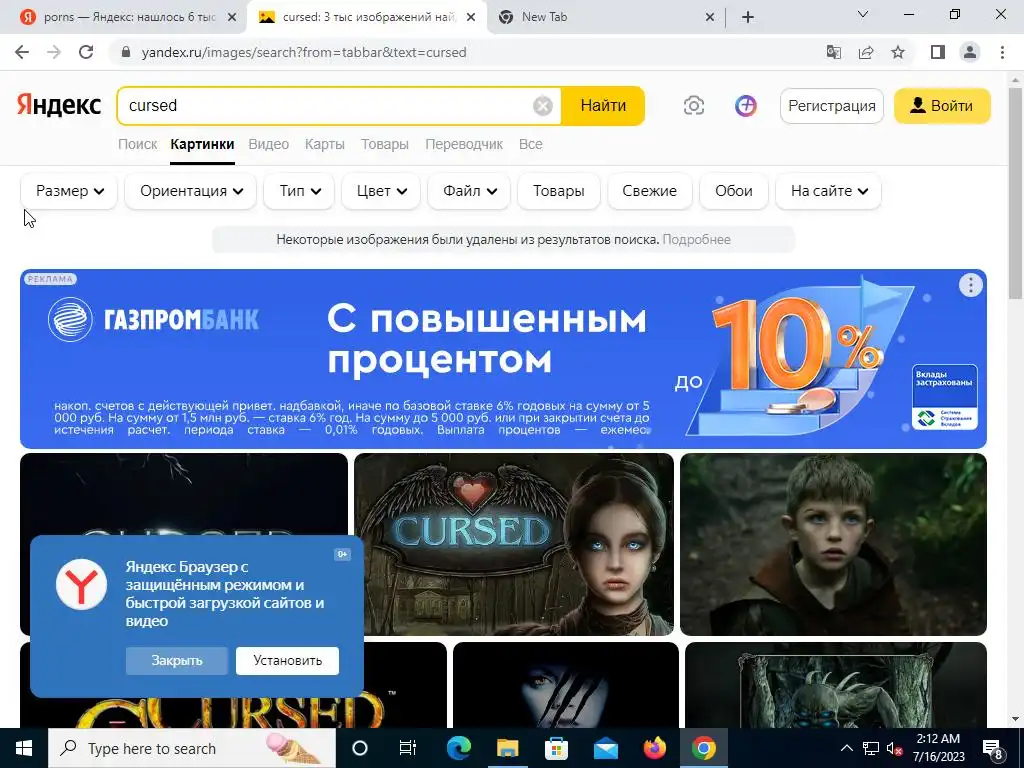The height and width of the screenshot is (768, 1024).
Task: Click the Регистрация button
Action: tap(831, 106)
